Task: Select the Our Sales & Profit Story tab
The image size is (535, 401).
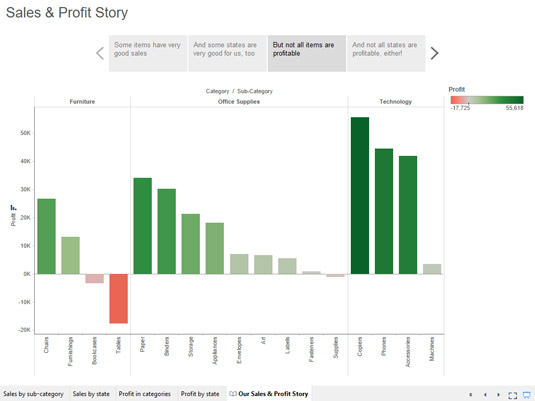Action: click(x=269, y=394)
